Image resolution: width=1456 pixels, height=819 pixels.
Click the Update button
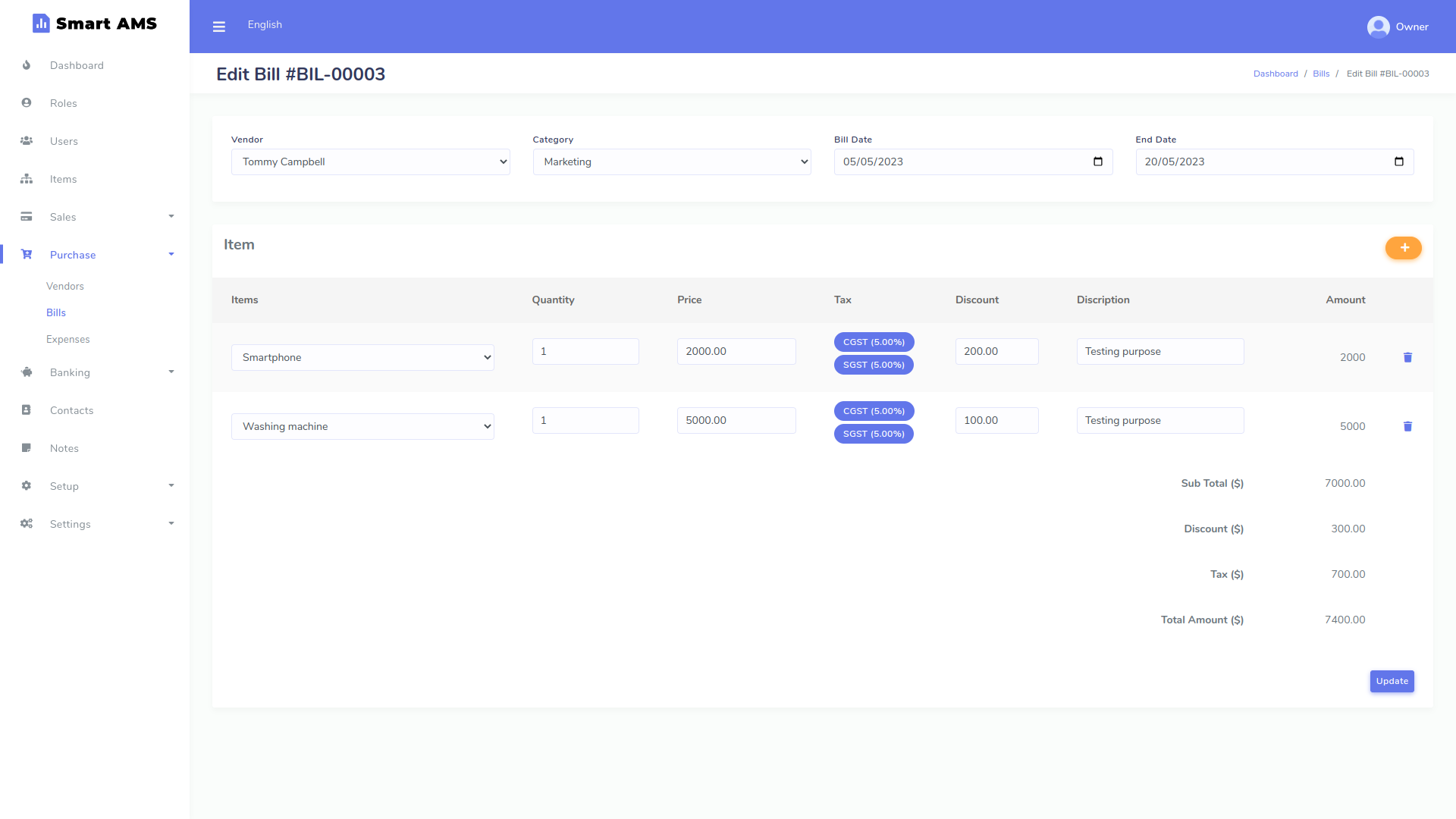(1392, 681)
